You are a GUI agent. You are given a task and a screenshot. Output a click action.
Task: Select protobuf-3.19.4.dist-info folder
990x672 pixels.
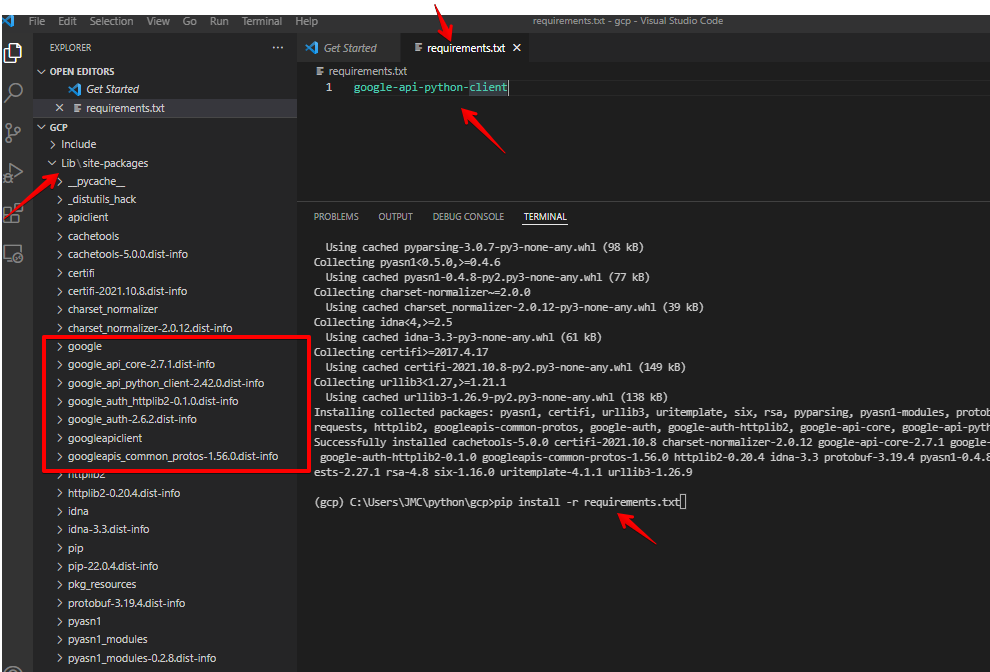point(165,603)
